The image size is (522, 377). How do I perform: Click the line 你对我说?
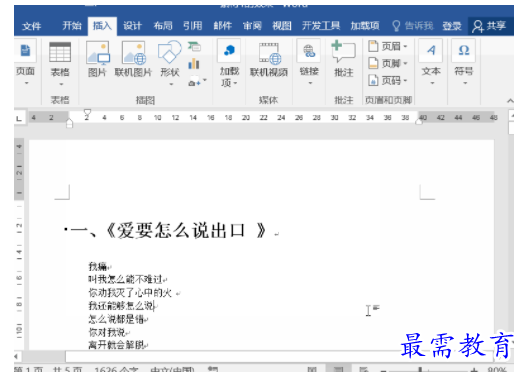[x=107, y=332]
